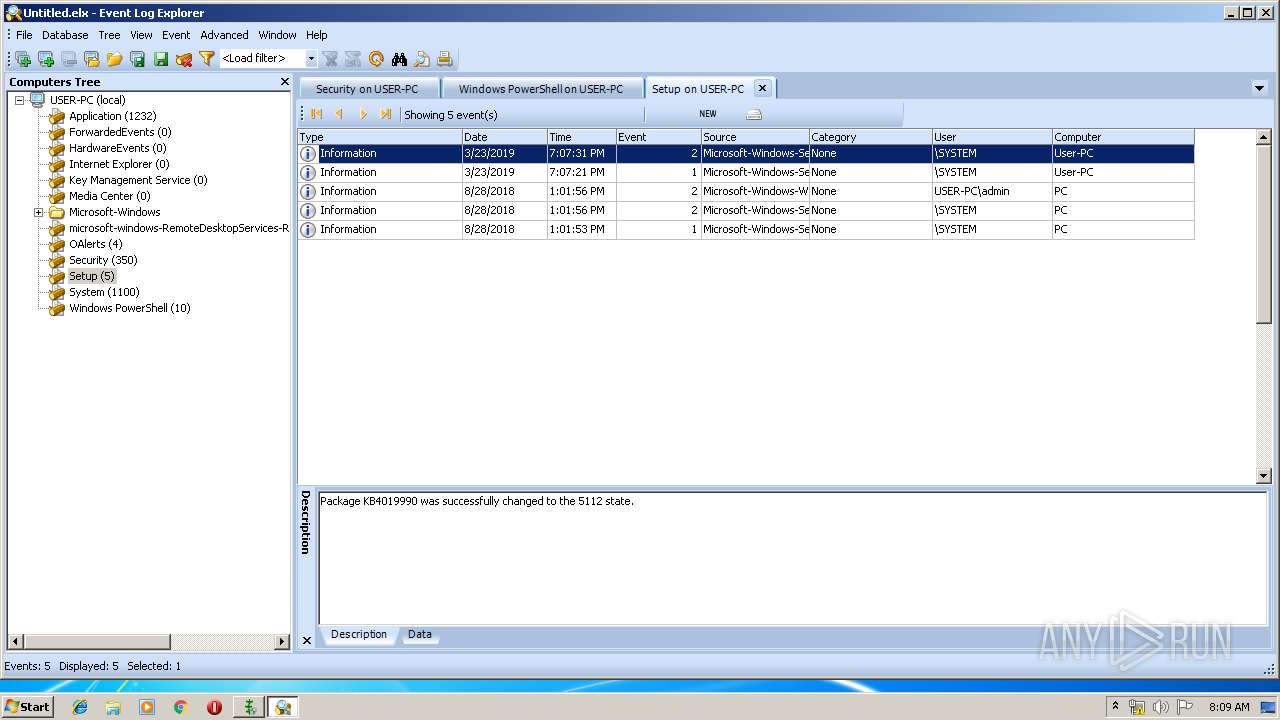
Task: Click the Refresh circular arrow toolbar icon
Action: (376, 59)
